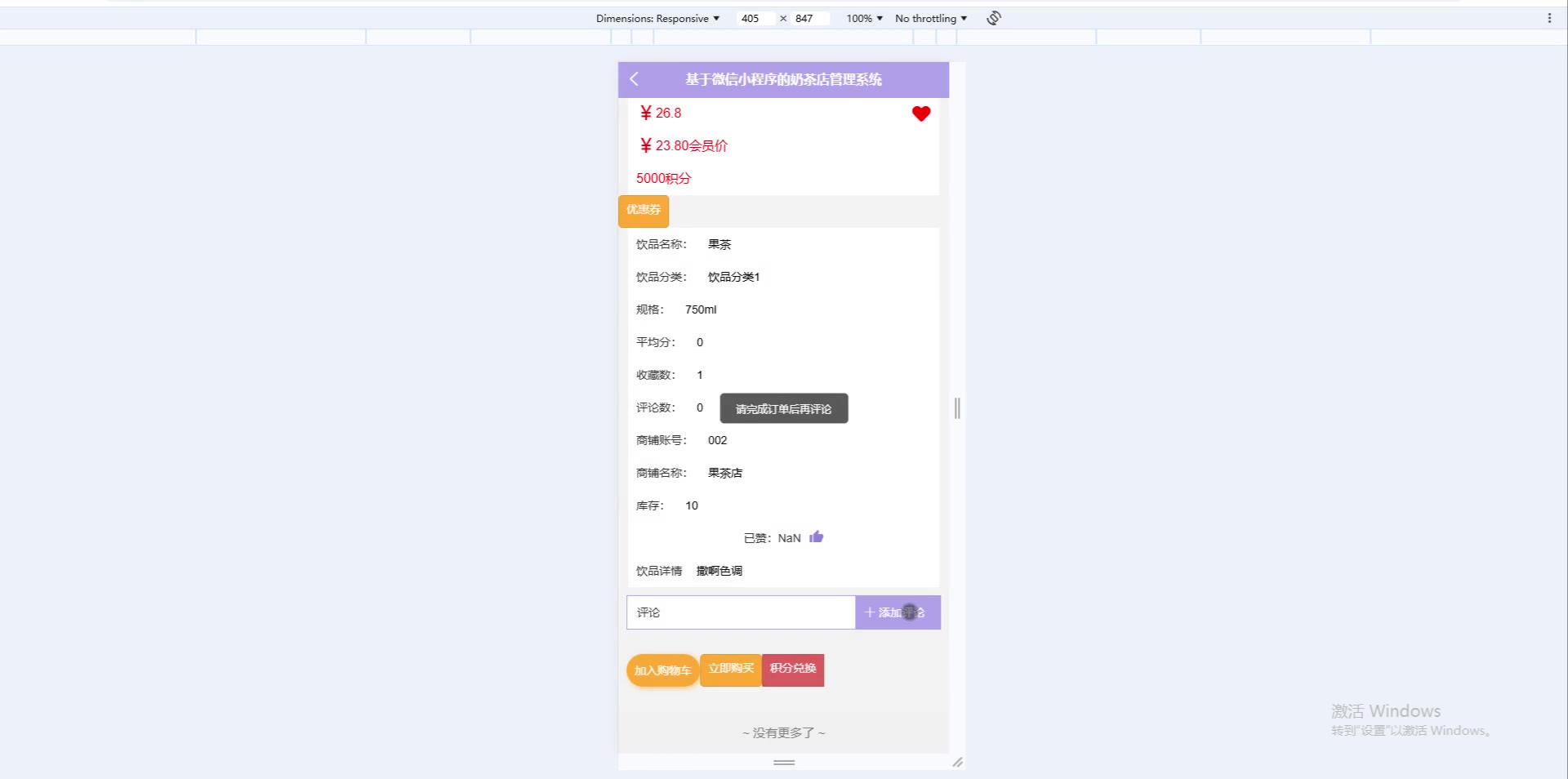Click the ¥26.8 price text

click(x=661, y=113)
